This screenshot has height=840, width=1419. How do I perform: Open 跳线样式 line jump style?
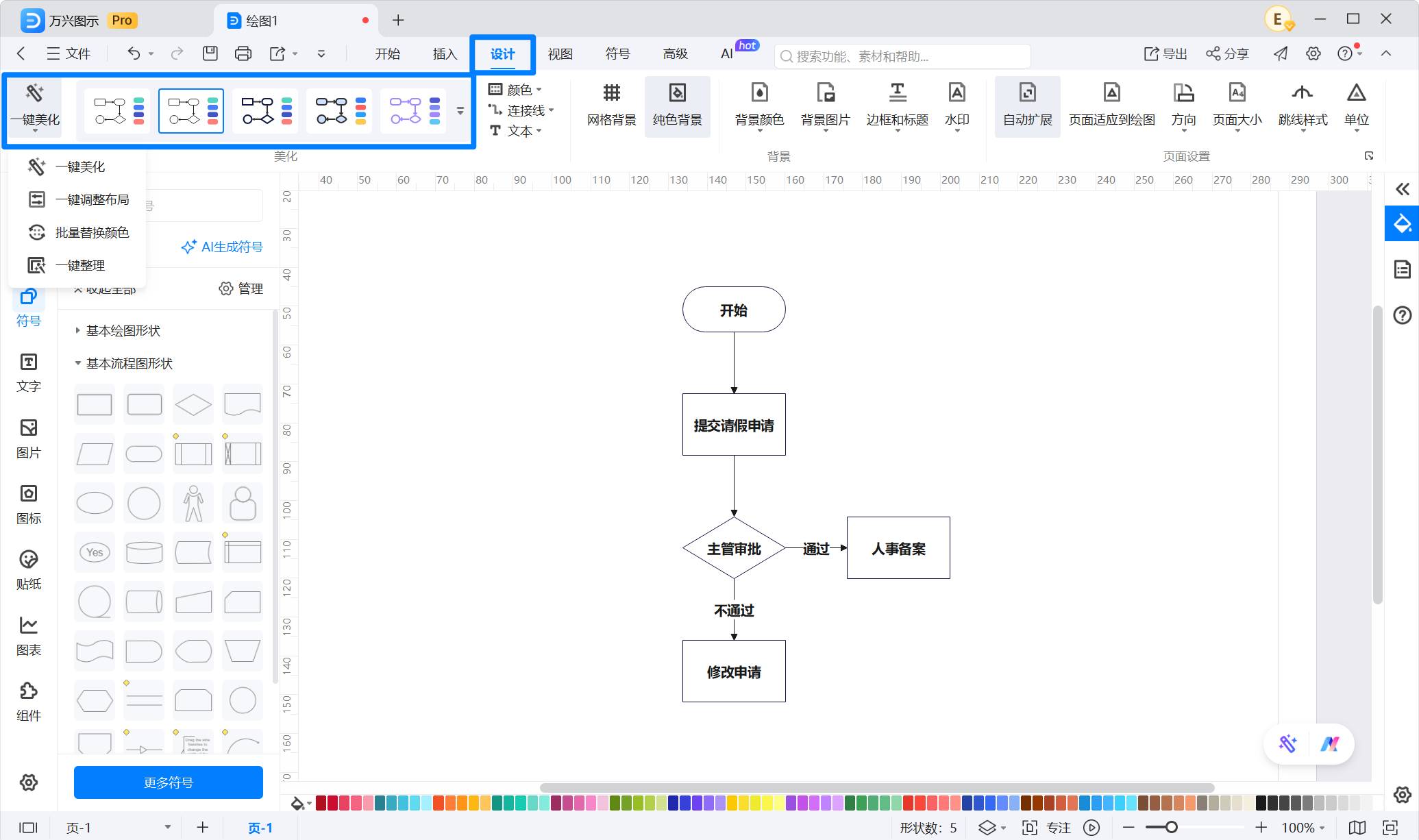pyautogui.click(x=1303, y=106)
